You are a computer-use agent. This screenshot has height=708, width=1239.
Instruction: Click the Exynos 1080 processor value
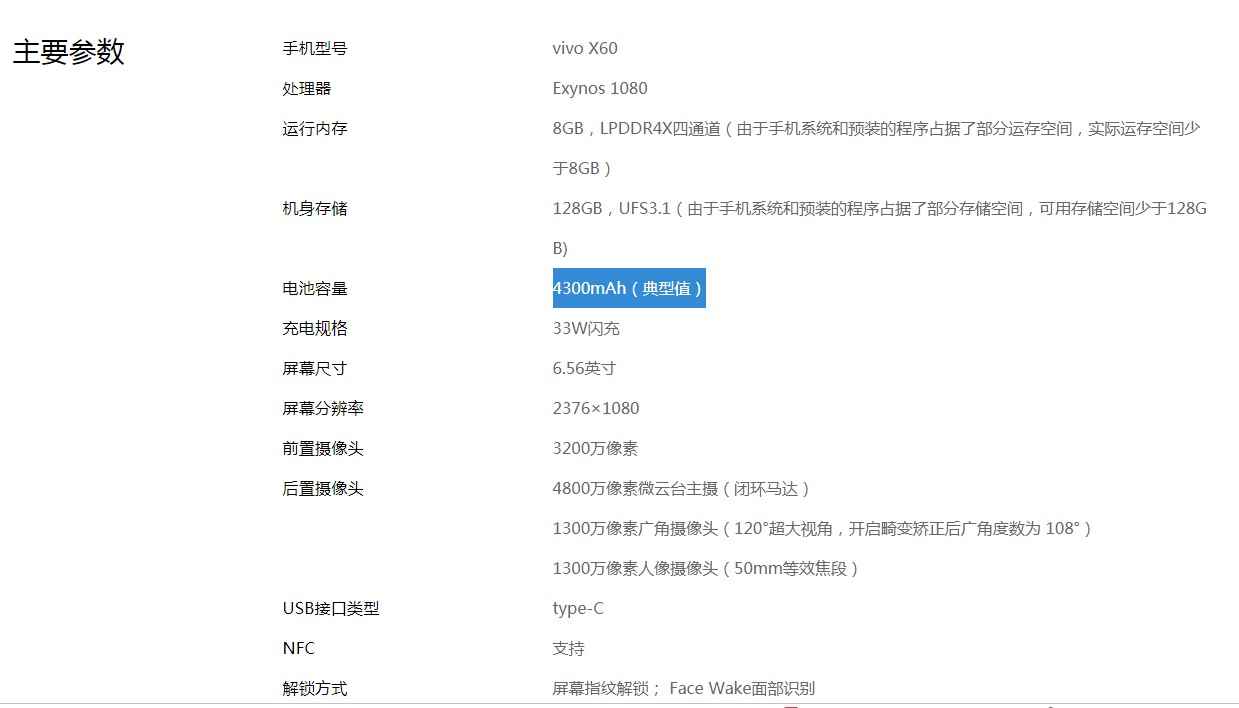600,88
